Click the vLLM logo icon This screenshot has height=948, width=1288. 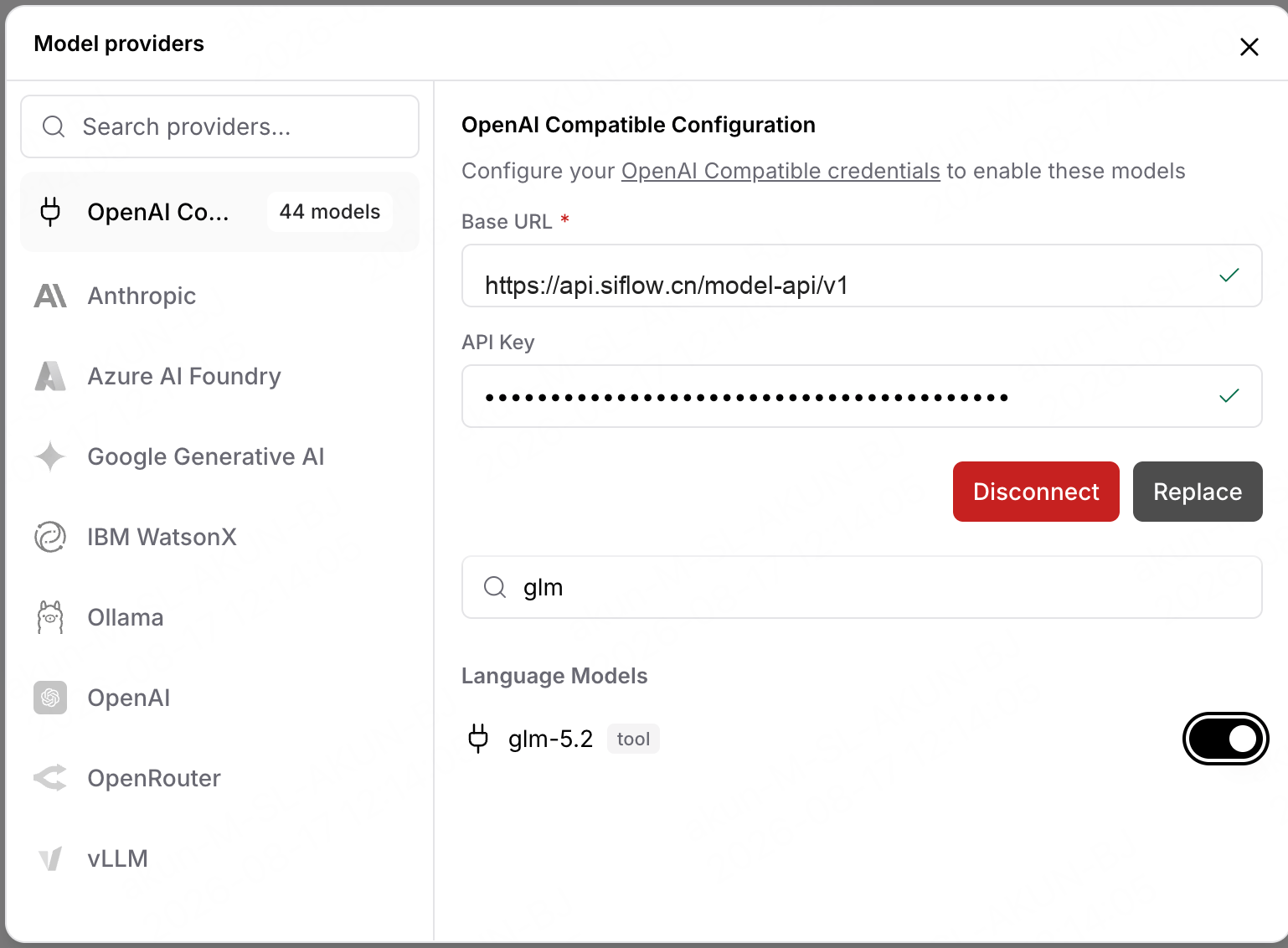coord(50,858)
